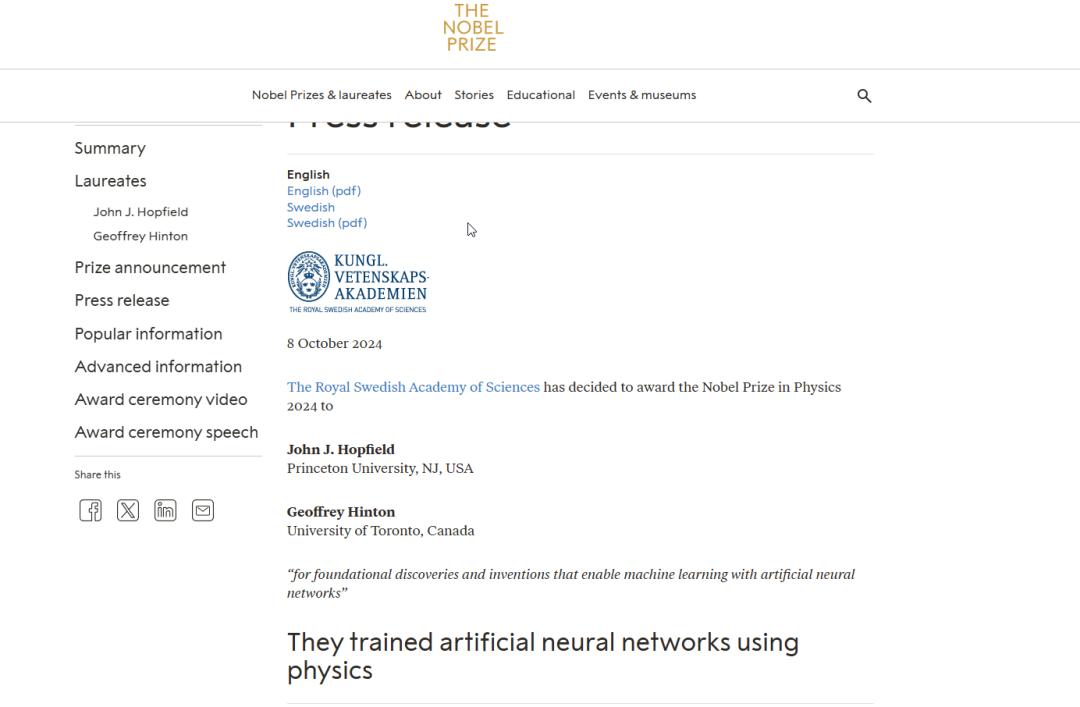Open Popular information page

point(148,334)
